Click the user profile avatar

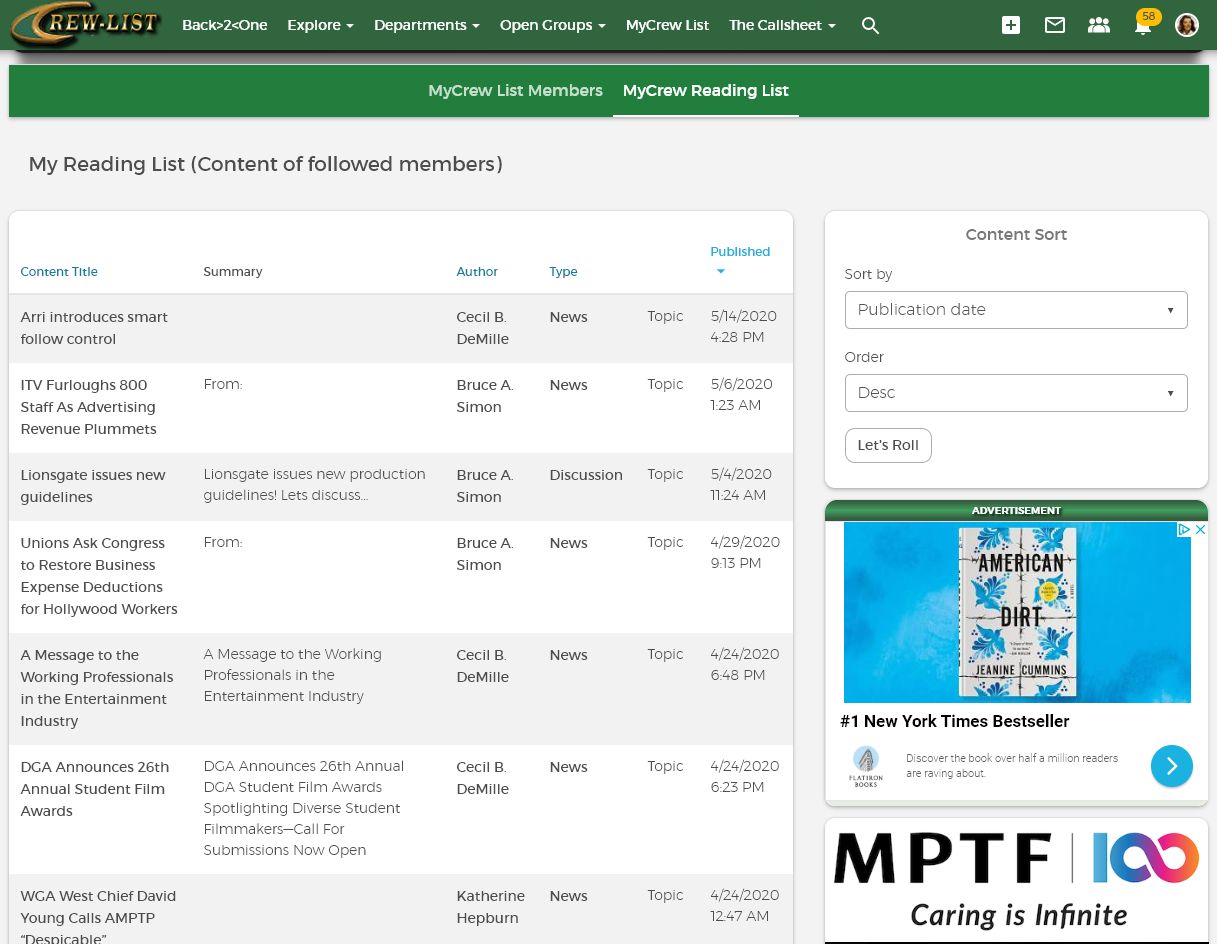1187,26
